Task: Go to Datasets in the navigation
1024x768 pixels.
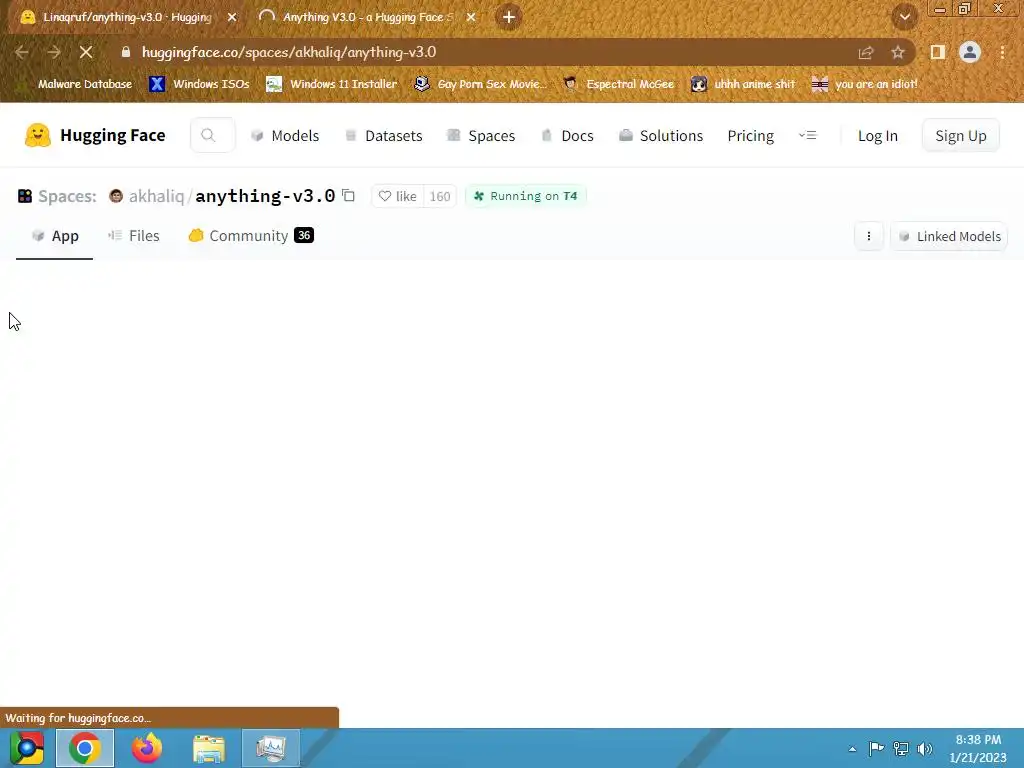Action: [383, 136]
